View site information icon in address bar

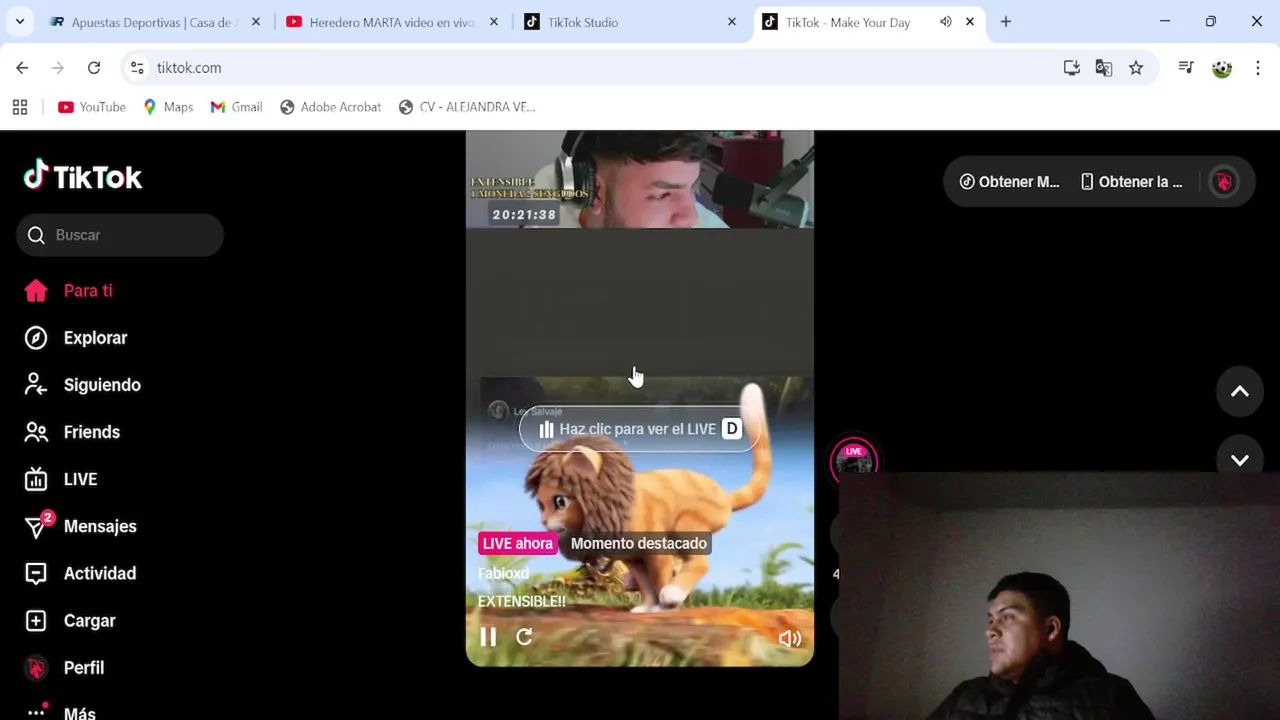click(x=137, y=68)
